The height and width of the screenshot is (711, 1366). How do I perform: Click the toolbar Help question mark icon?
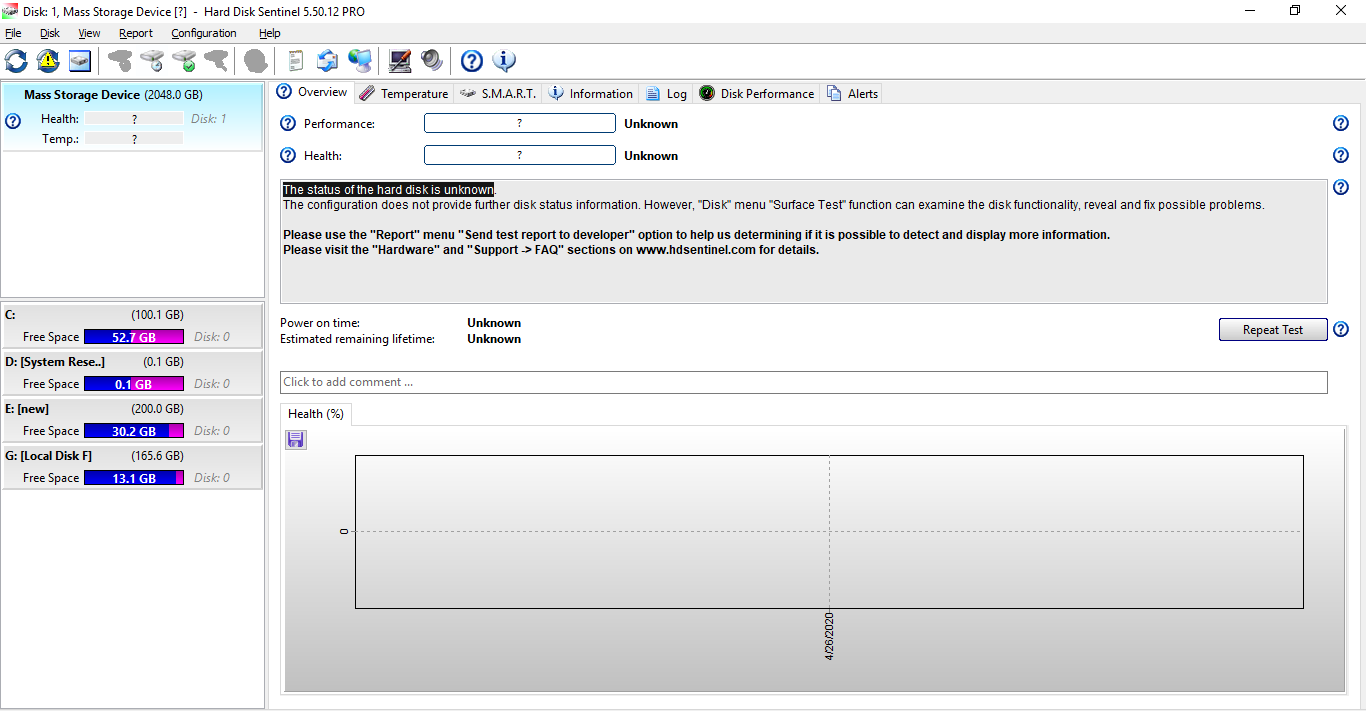click(472, 61)
